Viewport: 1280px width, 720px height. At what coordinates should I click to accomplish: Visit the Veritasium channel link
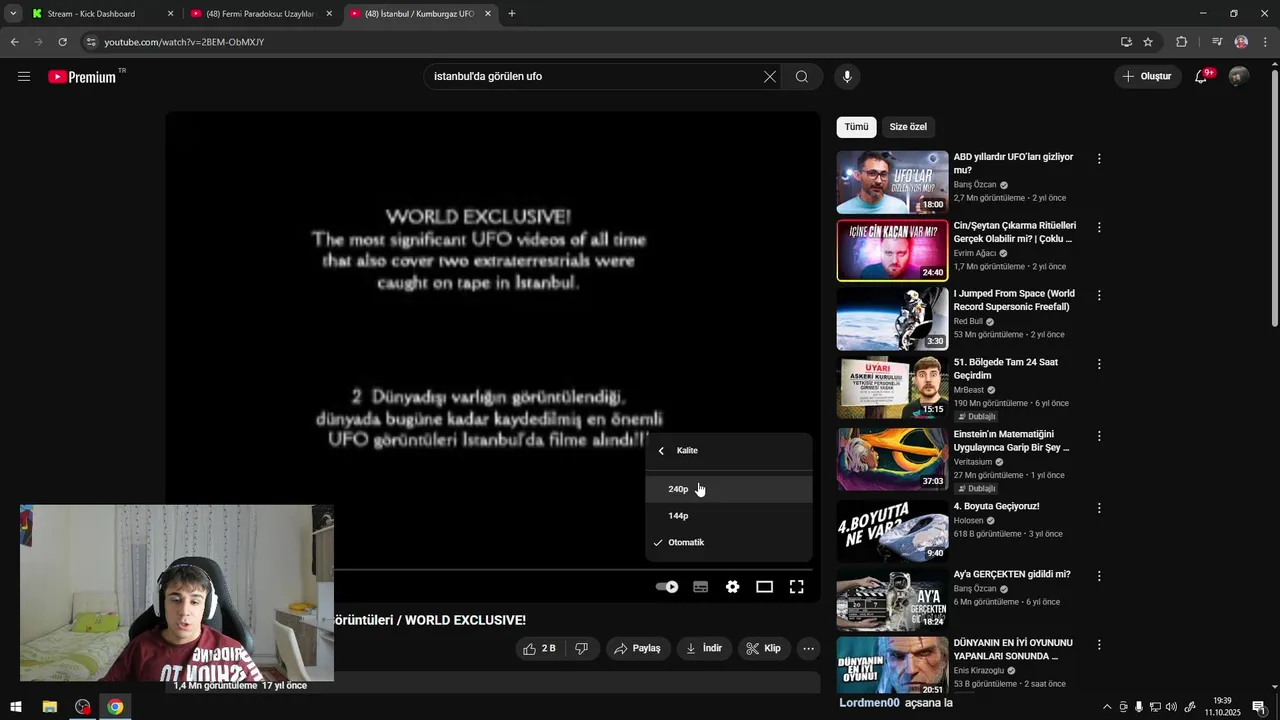click(973, 462)
